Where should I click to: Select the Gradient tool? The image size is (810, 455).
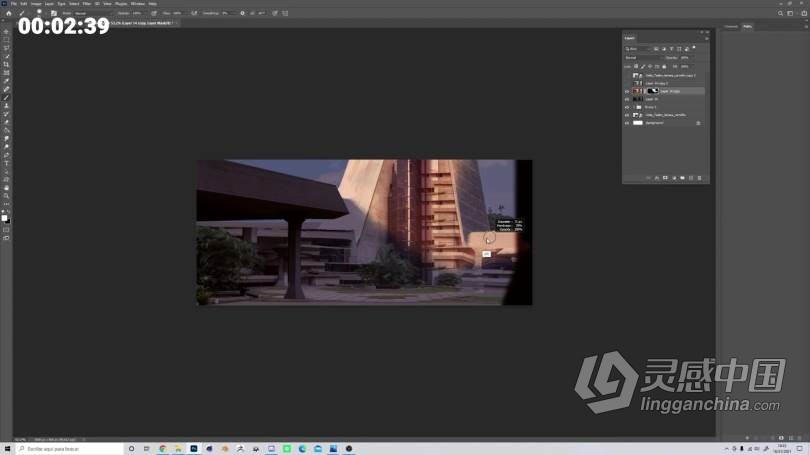[x=6, y=131]
